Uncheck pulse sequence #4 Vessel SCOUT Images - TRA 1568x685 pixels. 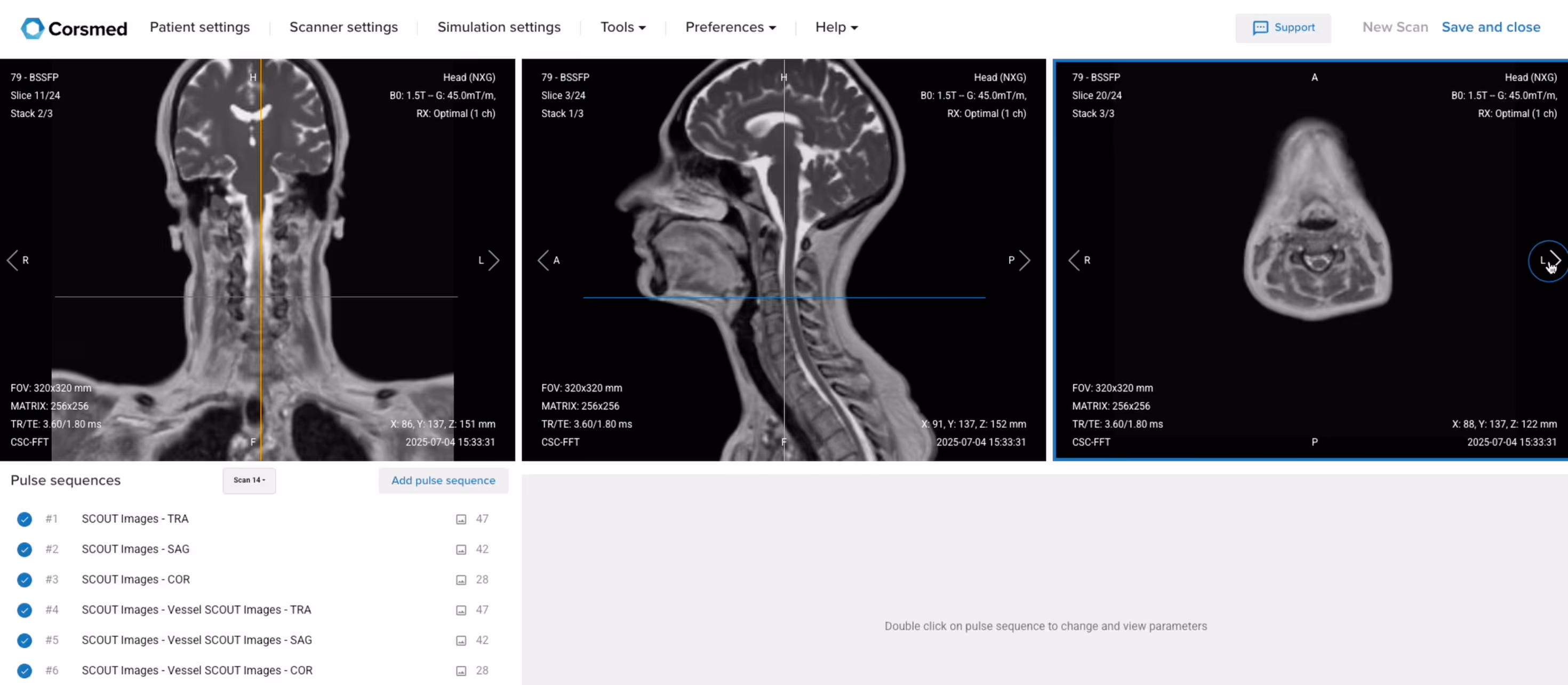[x=25, y=609]
